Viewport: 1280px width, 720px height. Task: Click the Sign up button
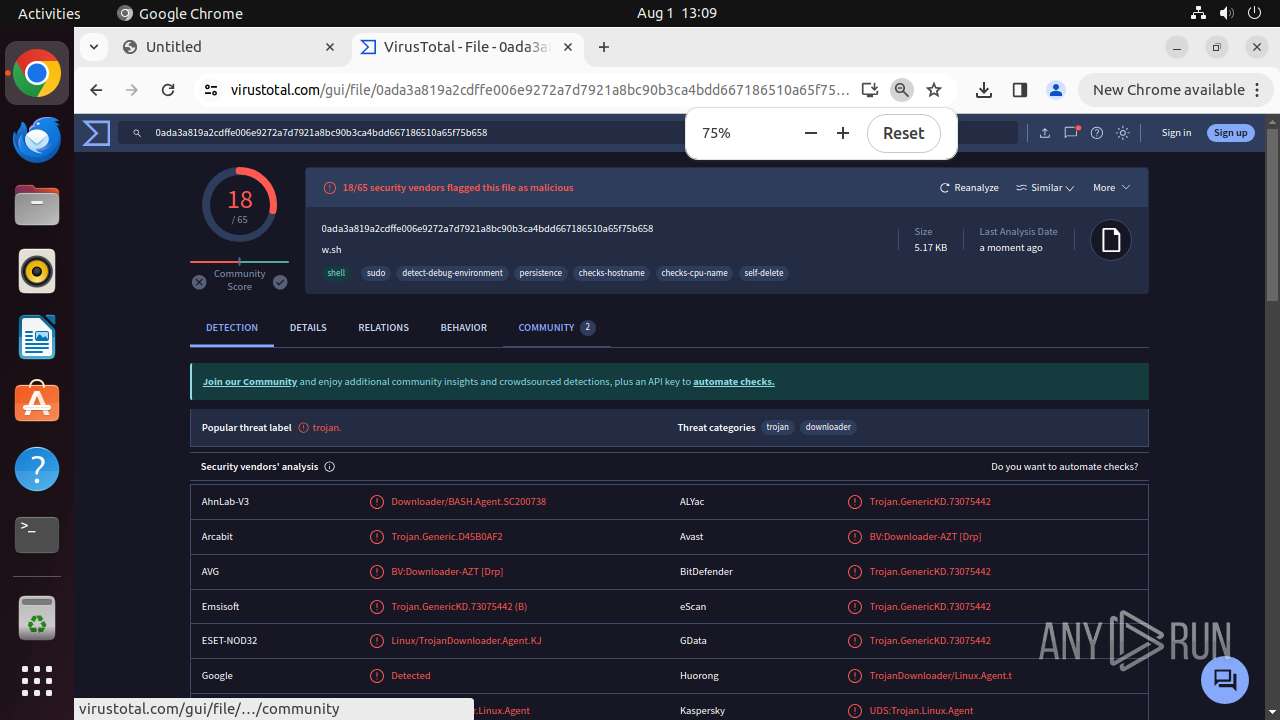point(1230,133)
